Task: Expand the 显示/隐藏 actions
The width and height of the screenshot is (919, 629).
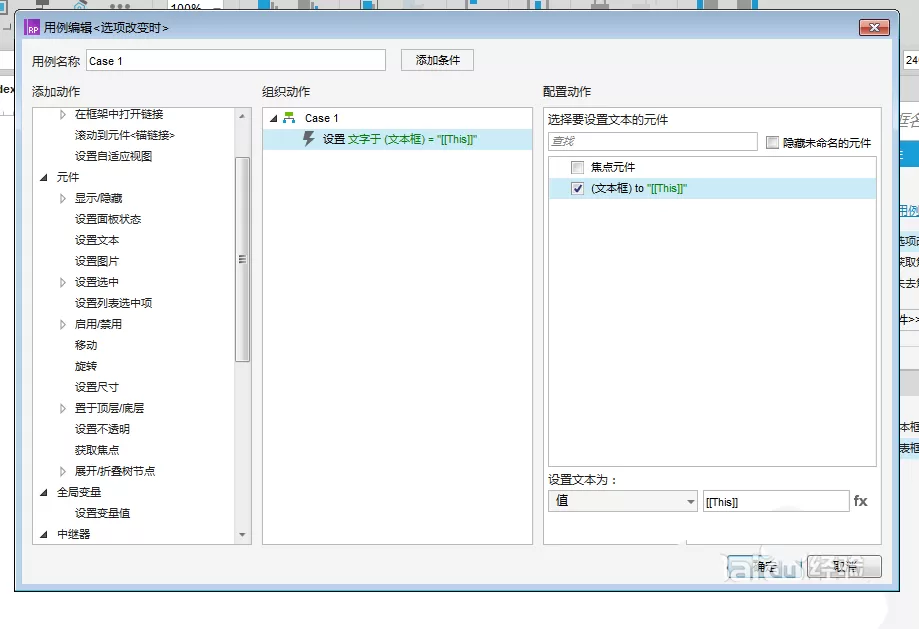Action: coord(63,199)
